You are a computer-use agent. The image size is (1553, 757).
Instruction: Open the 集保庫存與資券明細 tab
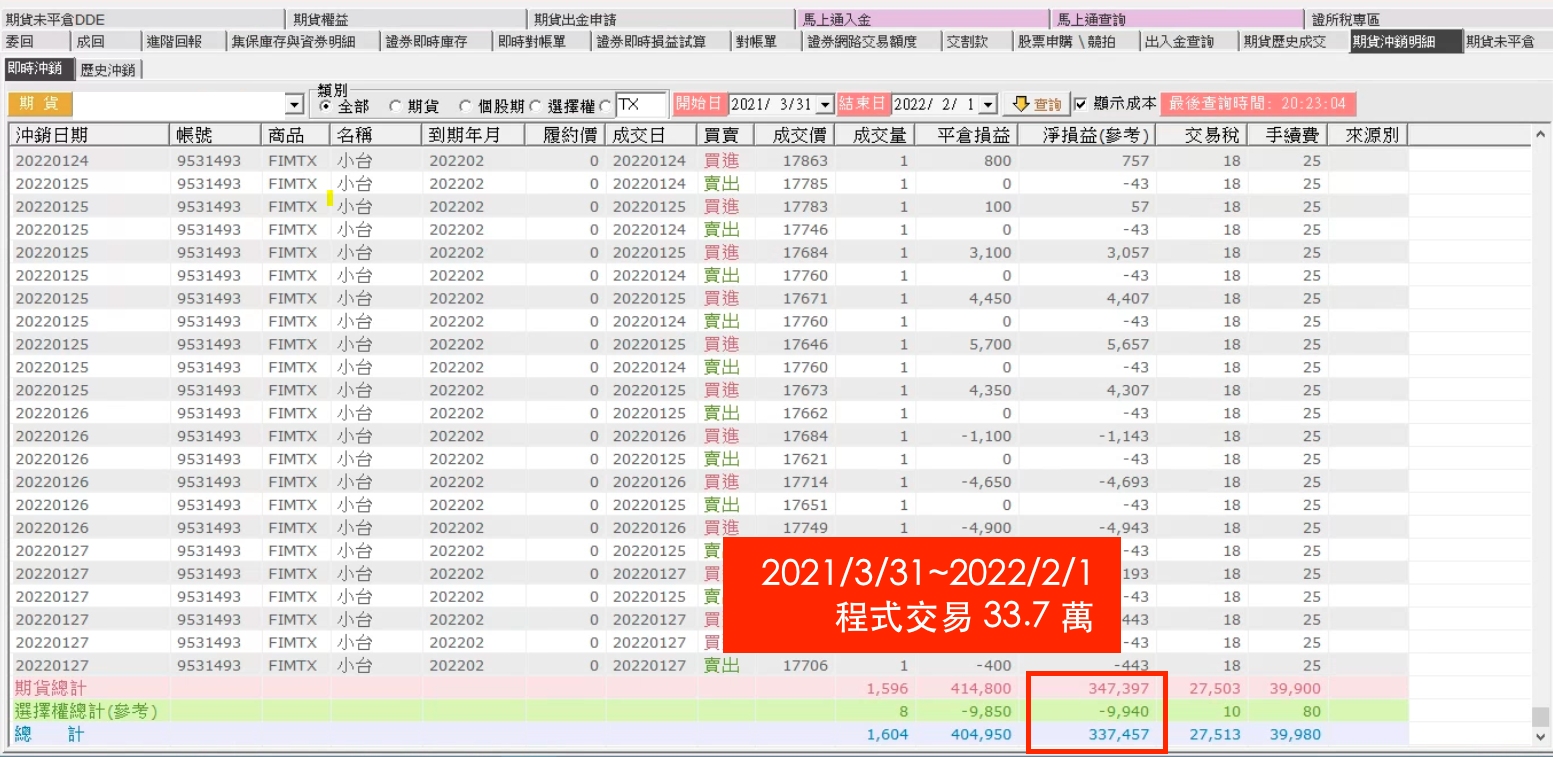(x=304, y=41)
